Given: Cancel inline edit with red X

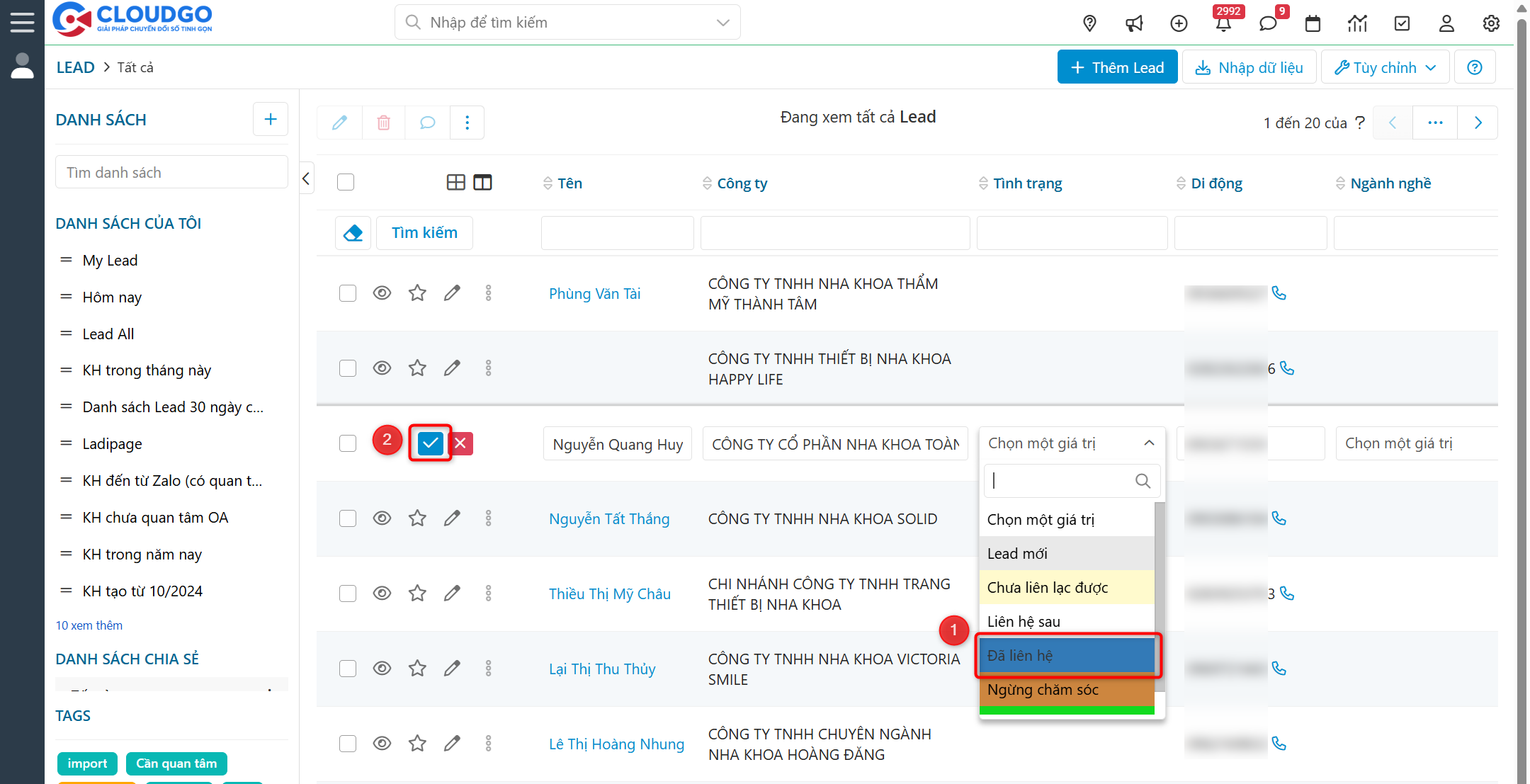Looking at the screenshot, I should (x=460, y=443).
